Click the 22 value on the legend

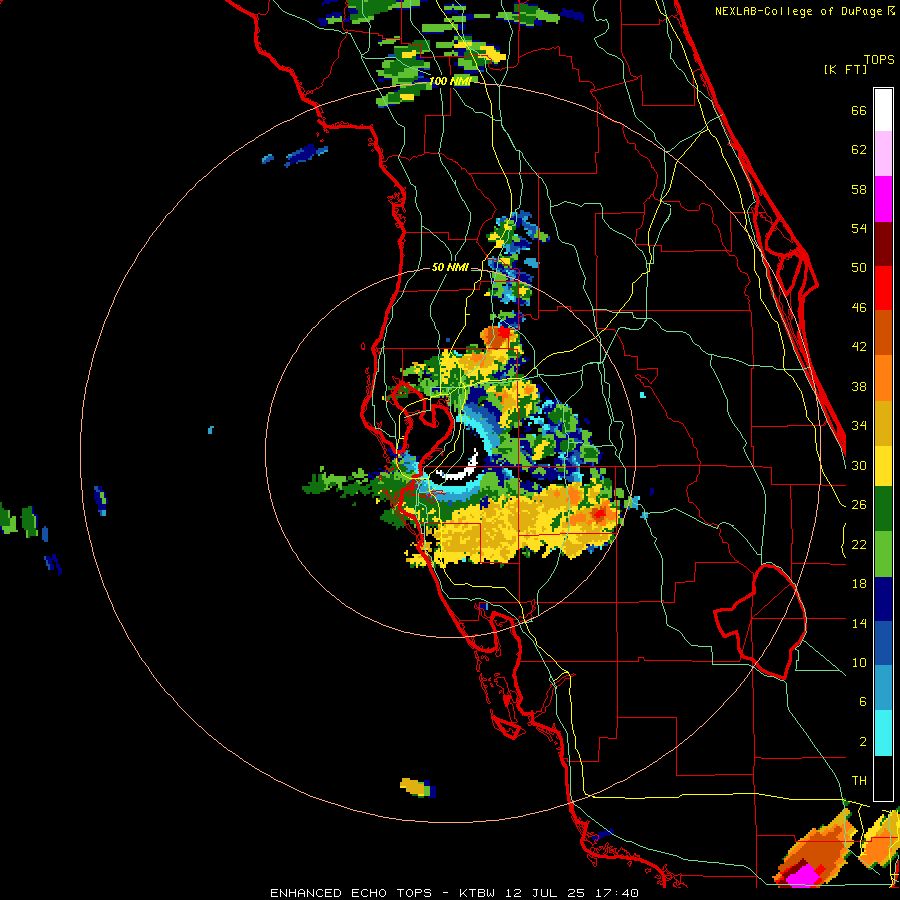(859, 544)
